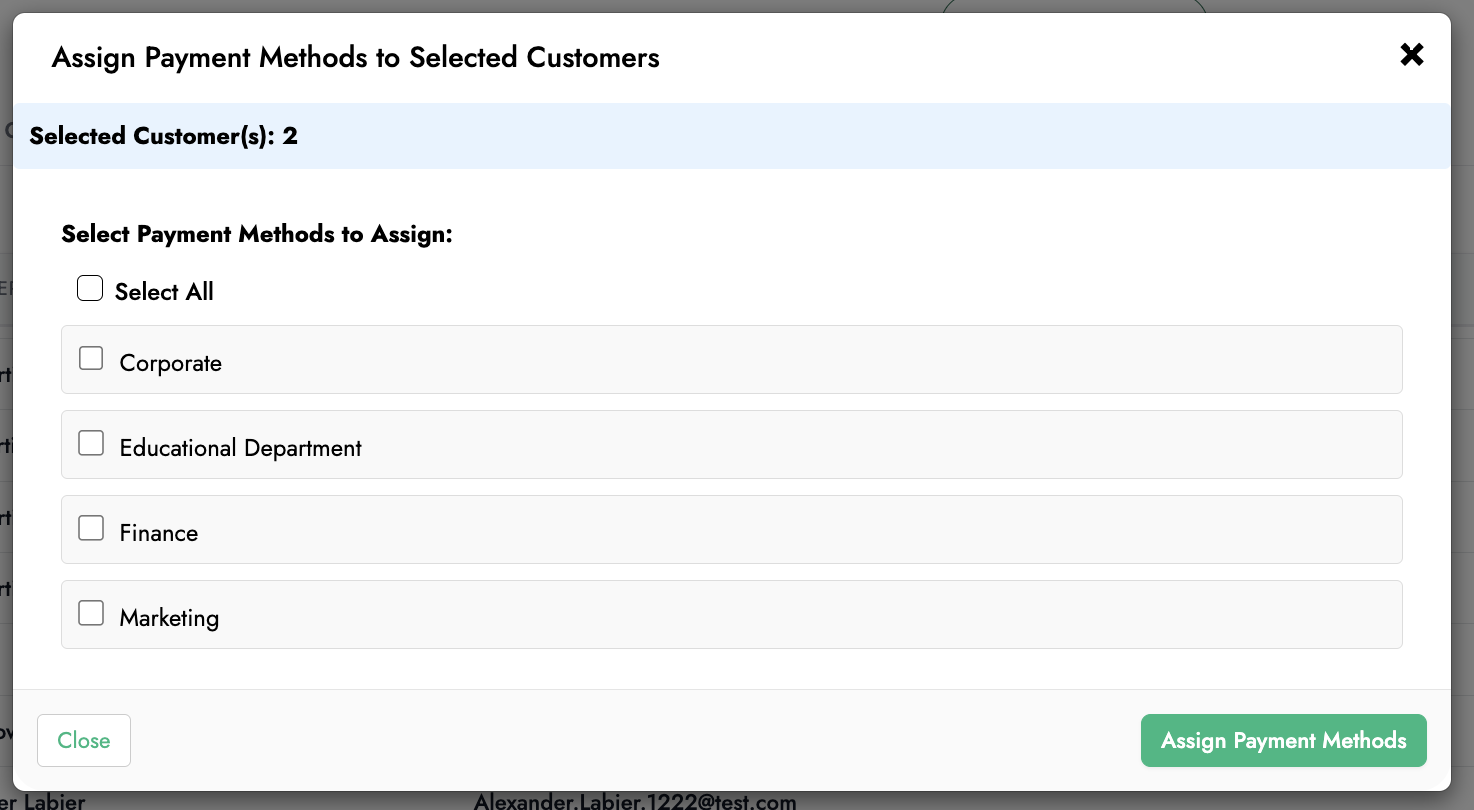Click the Alexander.Labier.1222@test.com email behind the dialog

(x=635, y=801)
